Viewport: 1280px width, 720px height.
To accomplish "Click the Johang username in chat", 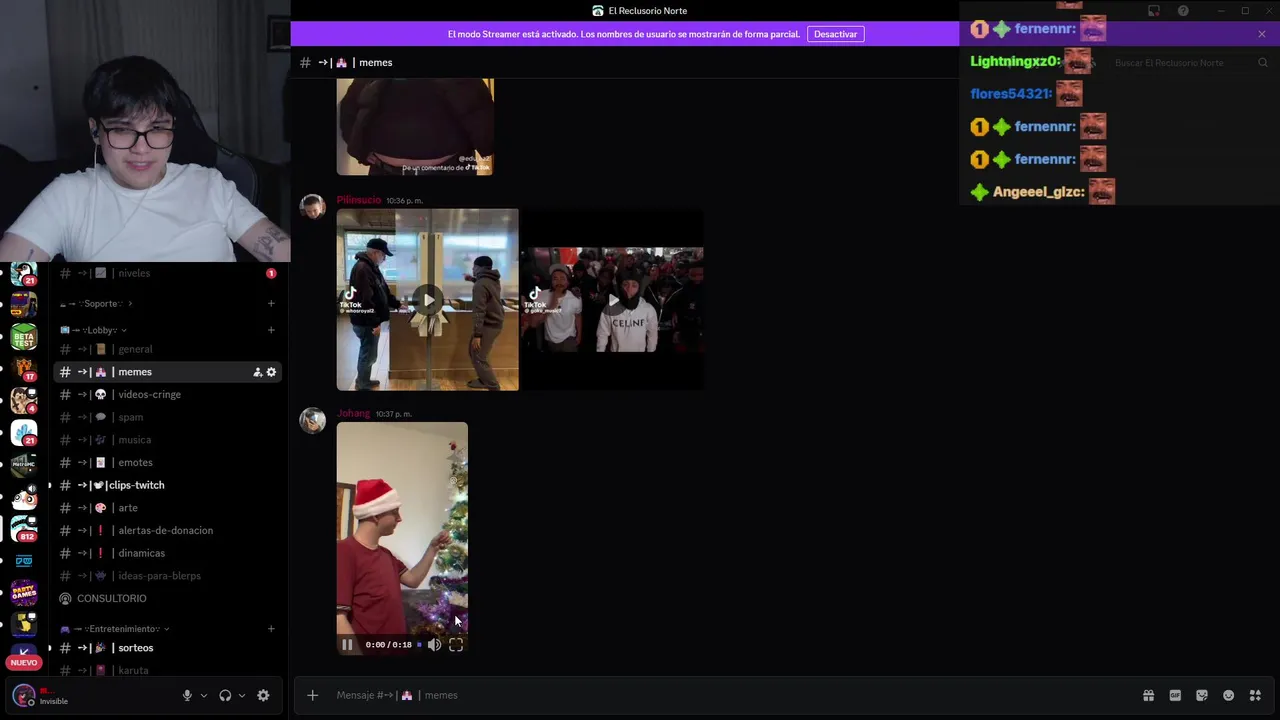I will (x=353, y=413).
